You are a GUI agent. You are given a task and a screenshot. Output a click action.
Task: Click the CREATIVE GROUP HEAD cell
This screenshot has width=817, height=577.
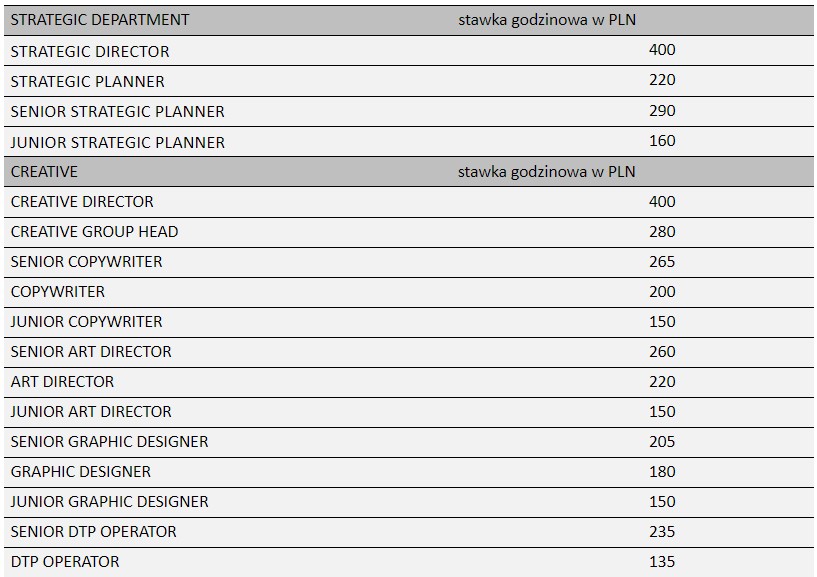point(94,231)
